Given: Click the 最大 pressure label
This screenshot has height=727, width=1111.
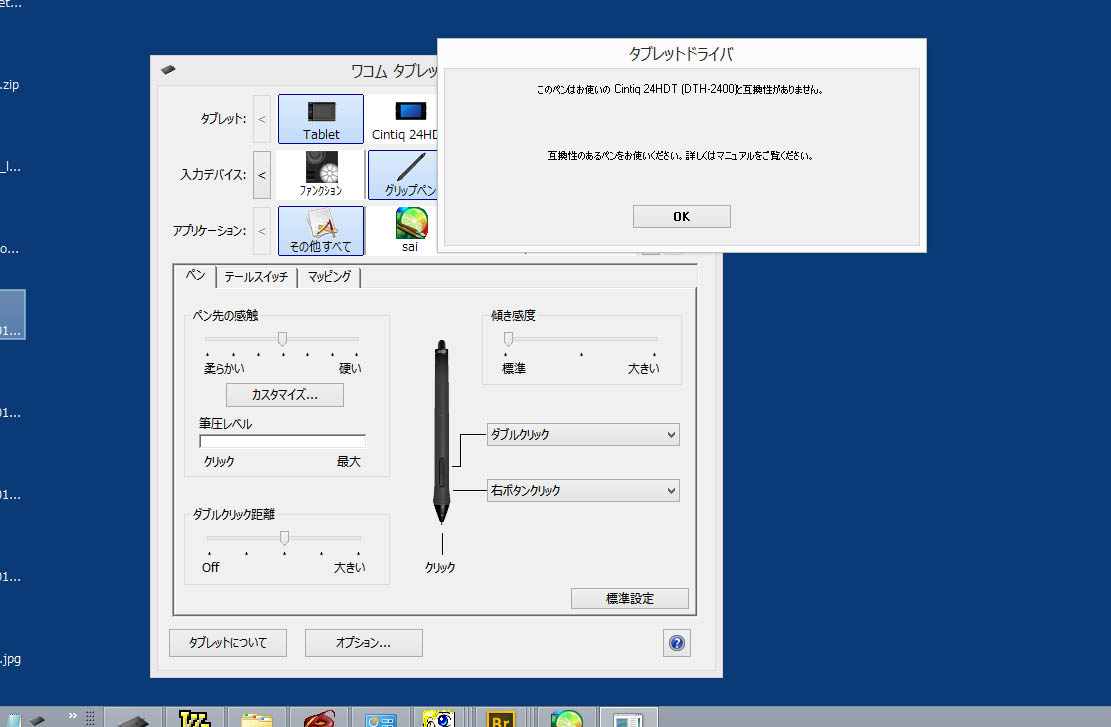Looking at the screenshot, I should [349, 461].
